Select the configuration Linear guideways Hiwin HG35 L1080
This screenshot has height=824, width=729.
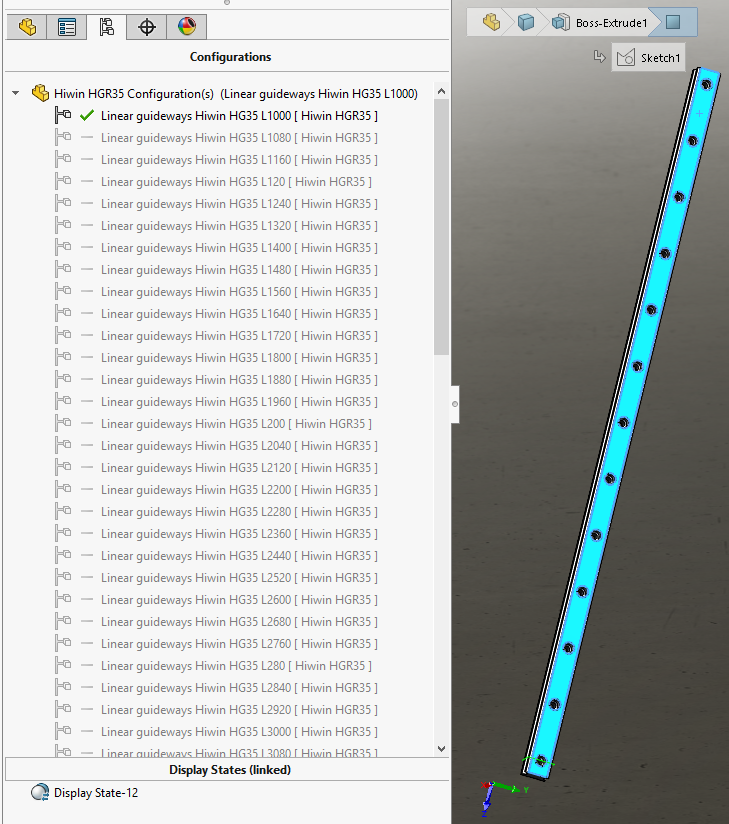[239, 138]
